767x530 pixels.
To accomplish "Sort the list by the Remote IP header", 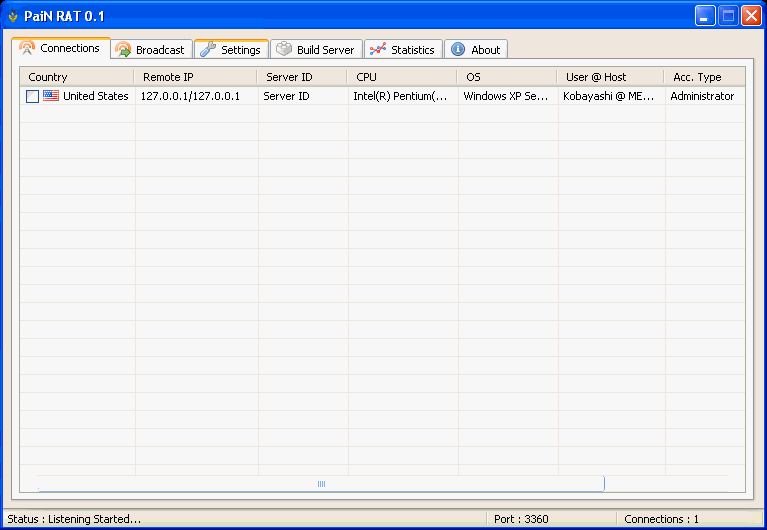I will point(196,77).
